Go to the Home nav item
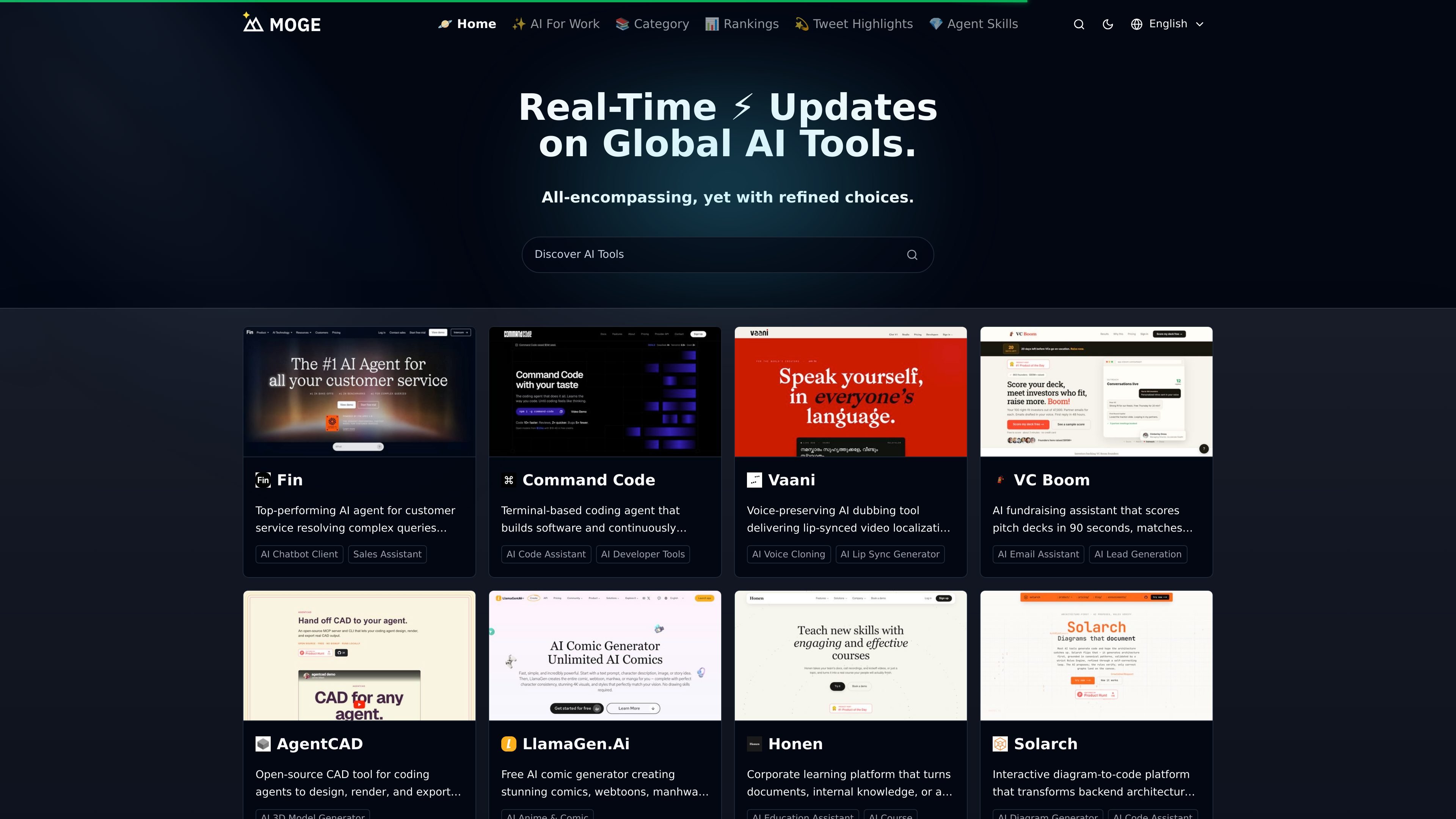 coord(467,24)
